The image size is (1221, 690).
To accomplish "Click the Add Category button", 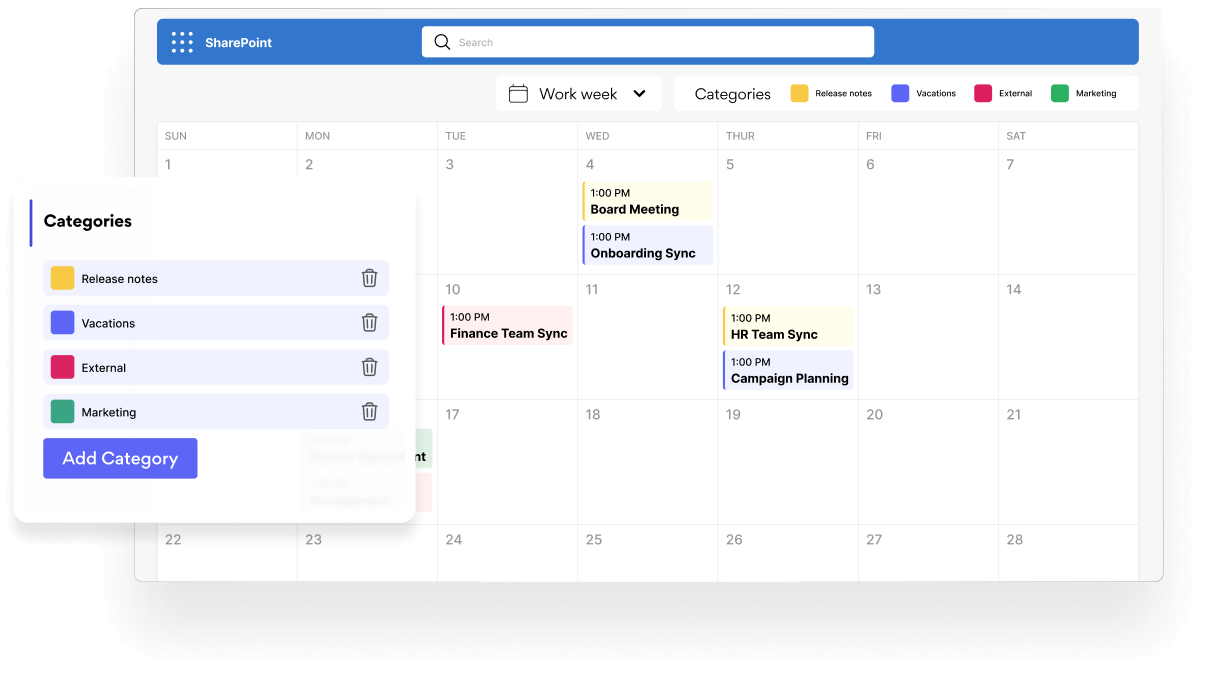I will 120,458.
